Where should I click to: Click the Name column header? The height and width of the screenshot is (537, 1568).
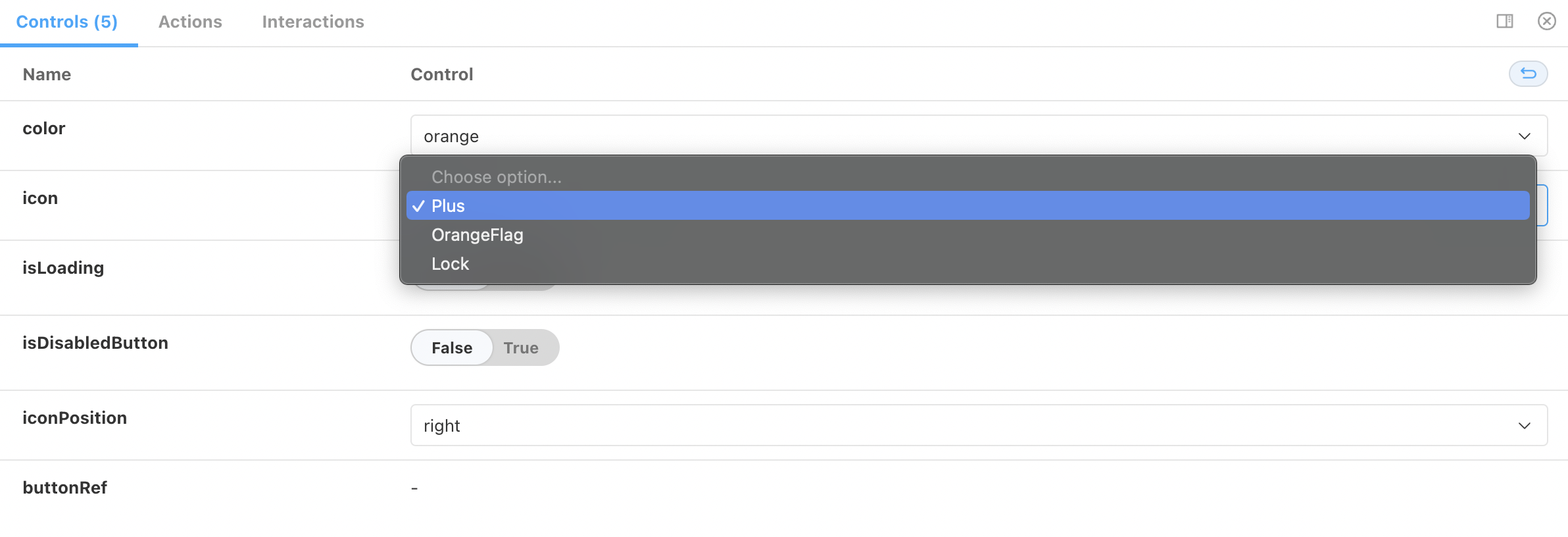pyautogui.click(x=46, y=74)
